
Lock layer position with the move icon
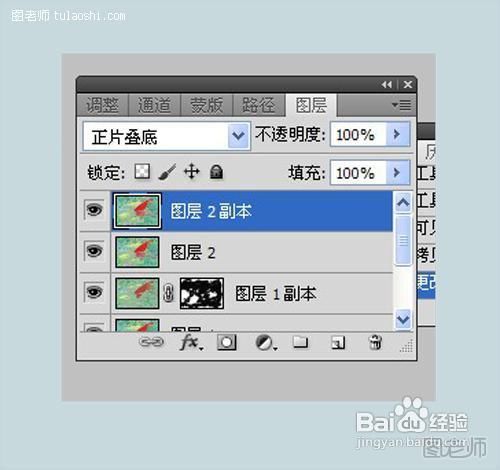192,172
